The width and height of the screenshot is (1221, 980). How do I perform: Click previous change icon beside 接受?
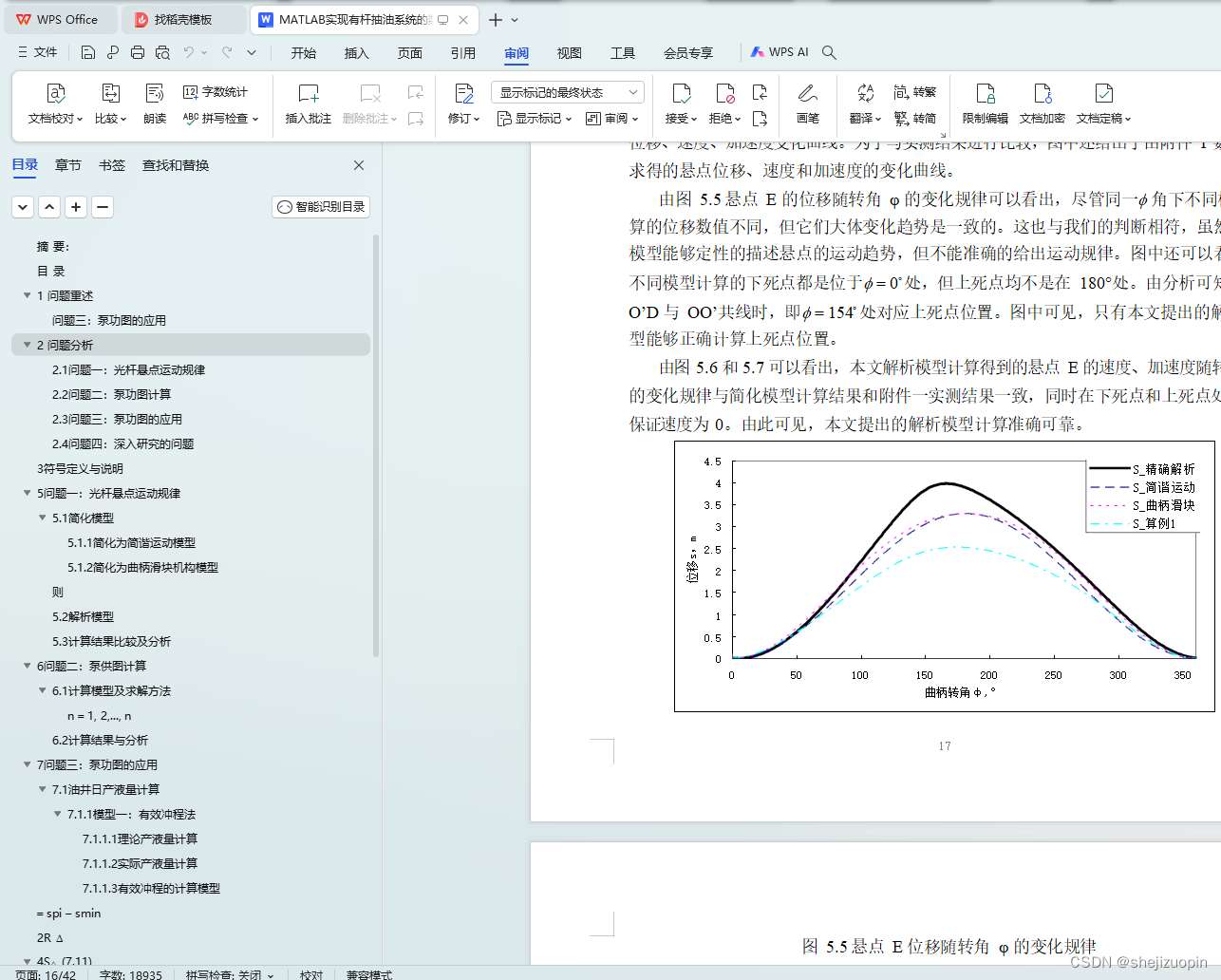click(x=760, y=92)
